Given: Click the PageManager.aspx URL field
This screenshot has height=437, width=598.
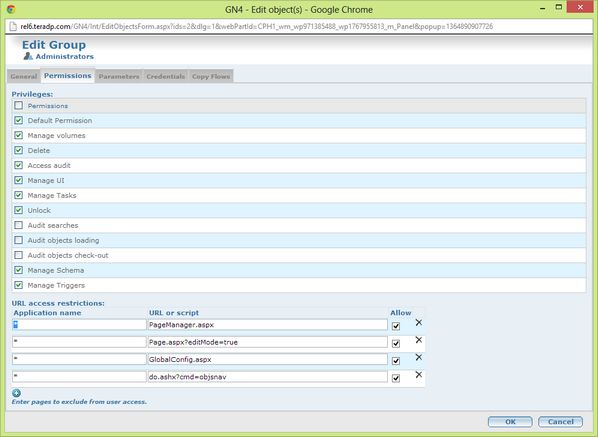Looking at the screenshot, I should click(x=267, y=325).
